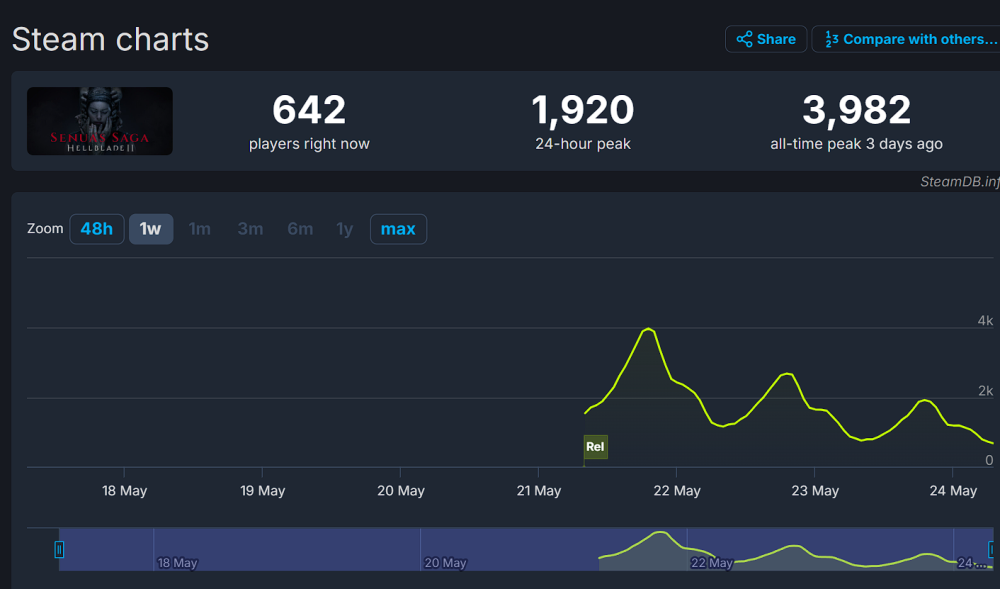Select the 1w zoom range
The height and width of the screenshot is (589, 1000).
coord(150,229)
